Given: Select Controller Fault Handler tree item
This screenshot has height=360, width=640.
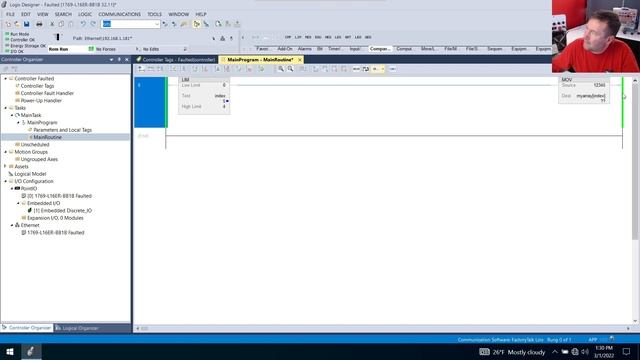Looking at the screenshot, I should [47, 93].
